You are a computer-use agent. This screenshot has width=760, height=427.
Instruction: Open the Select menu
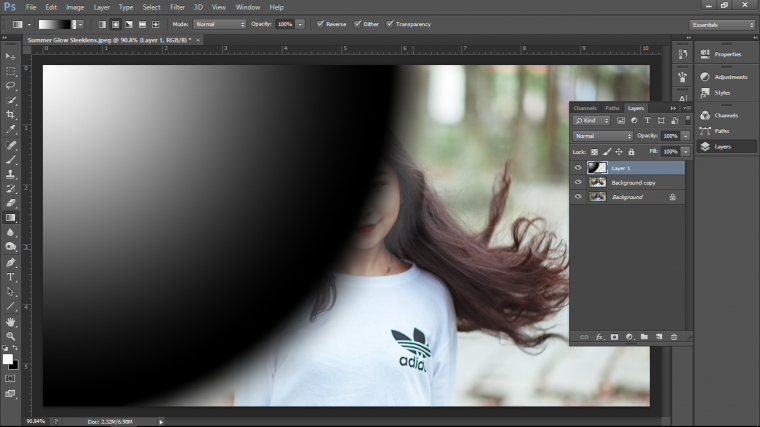coord(151,7)
